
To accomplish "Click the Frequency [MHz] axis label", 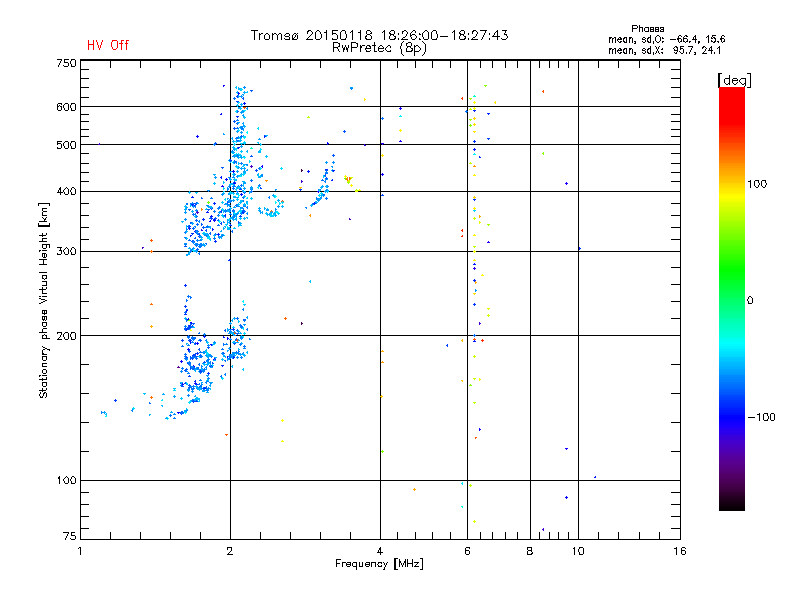I will (379, 564).
